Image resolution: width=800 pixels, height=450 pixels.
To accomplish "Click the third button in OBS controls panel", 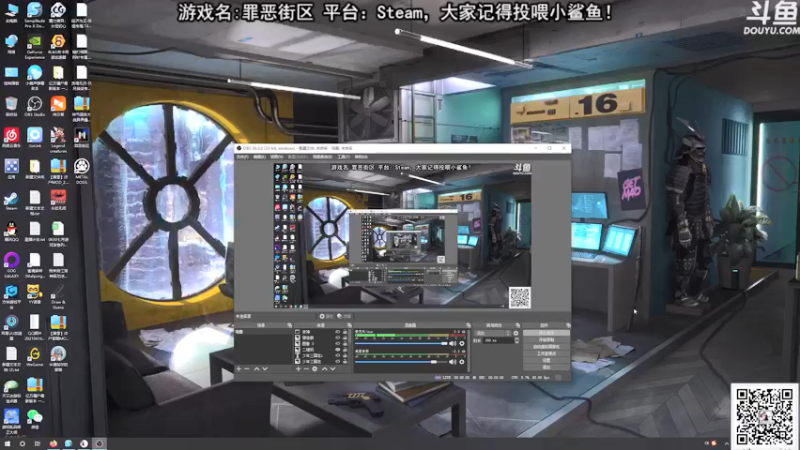I will [x=546, y=346].
